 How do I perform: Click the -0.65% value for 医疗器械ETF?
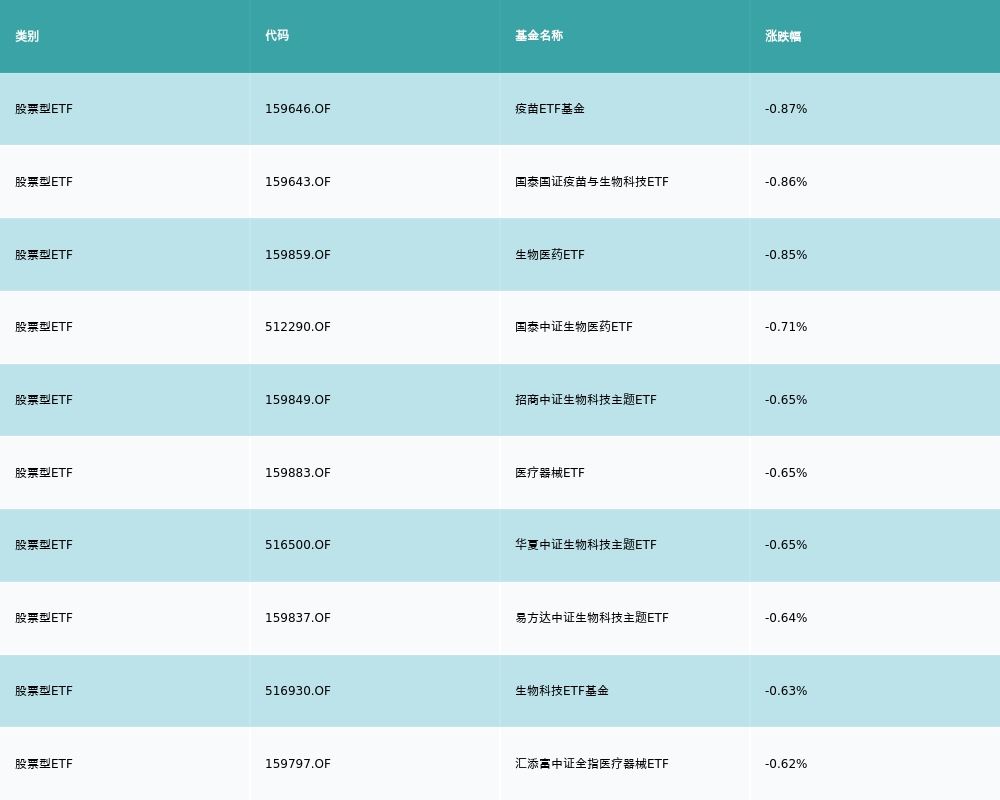click(x=786, y=473)
